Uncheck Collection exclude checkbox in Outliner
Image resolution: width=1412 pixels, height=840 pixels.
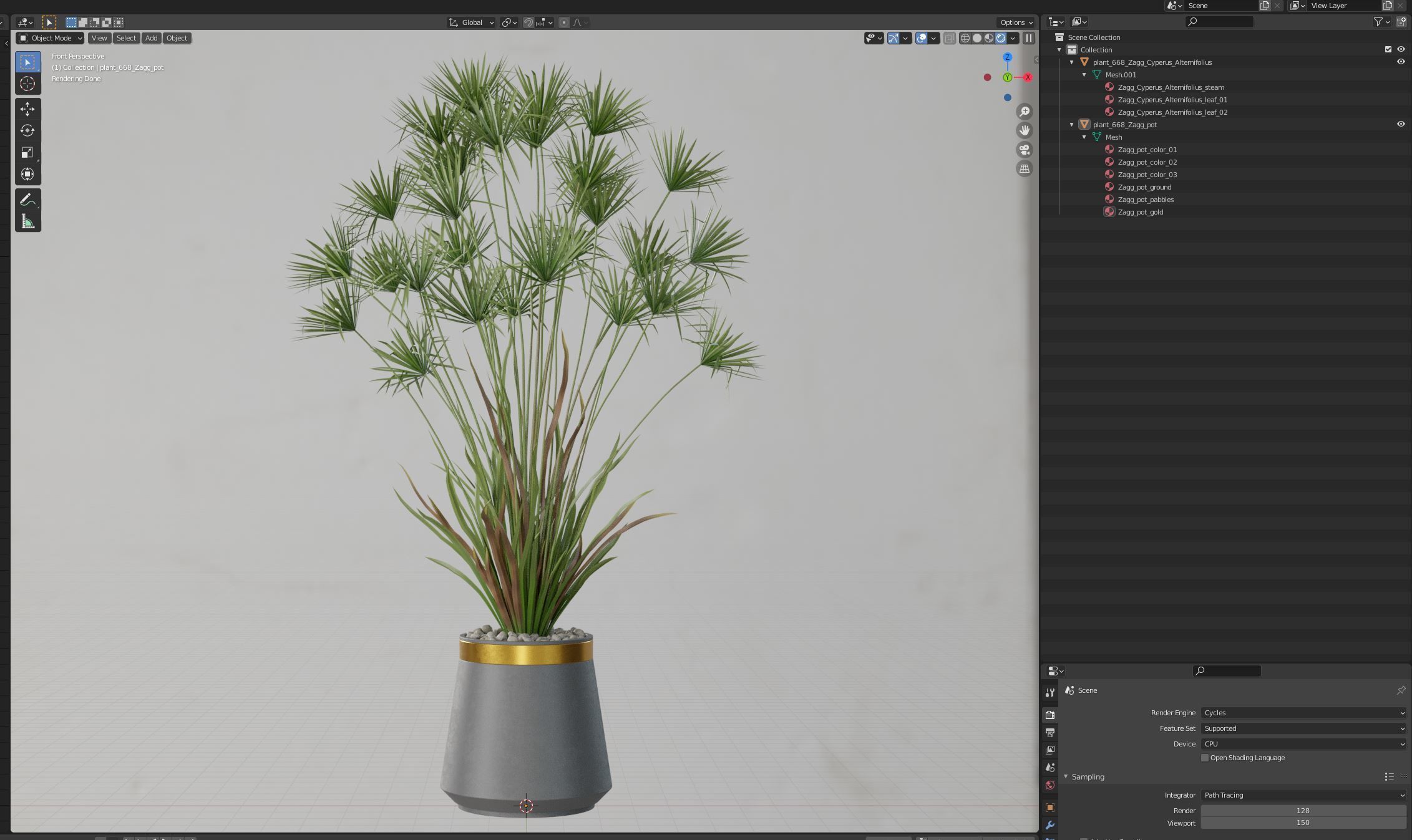[x=1388, y=49]
